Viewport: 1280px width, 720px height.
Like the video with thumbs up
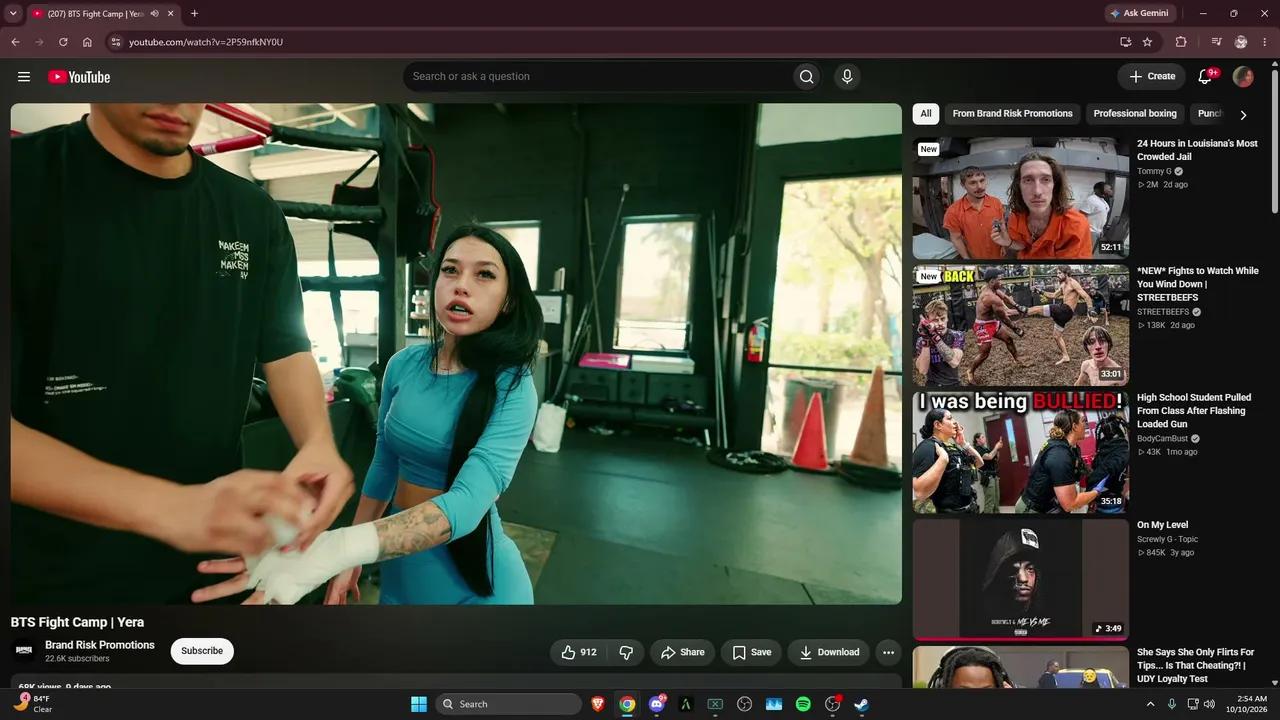[579, 652]
